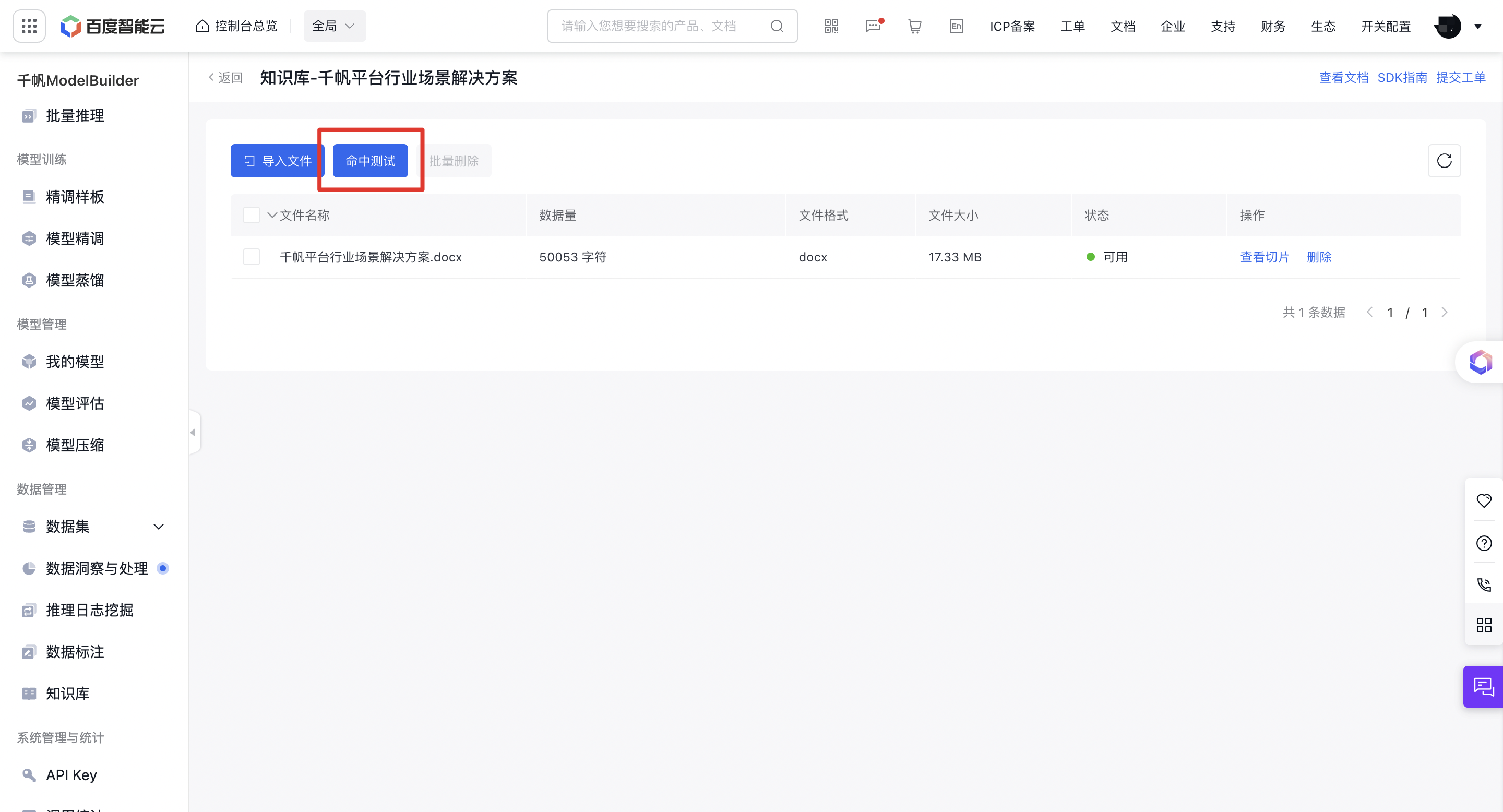Focus the product and document search field
This screenshot has height=812, width=1503.
pyautogui.click(x=672, y=26)
